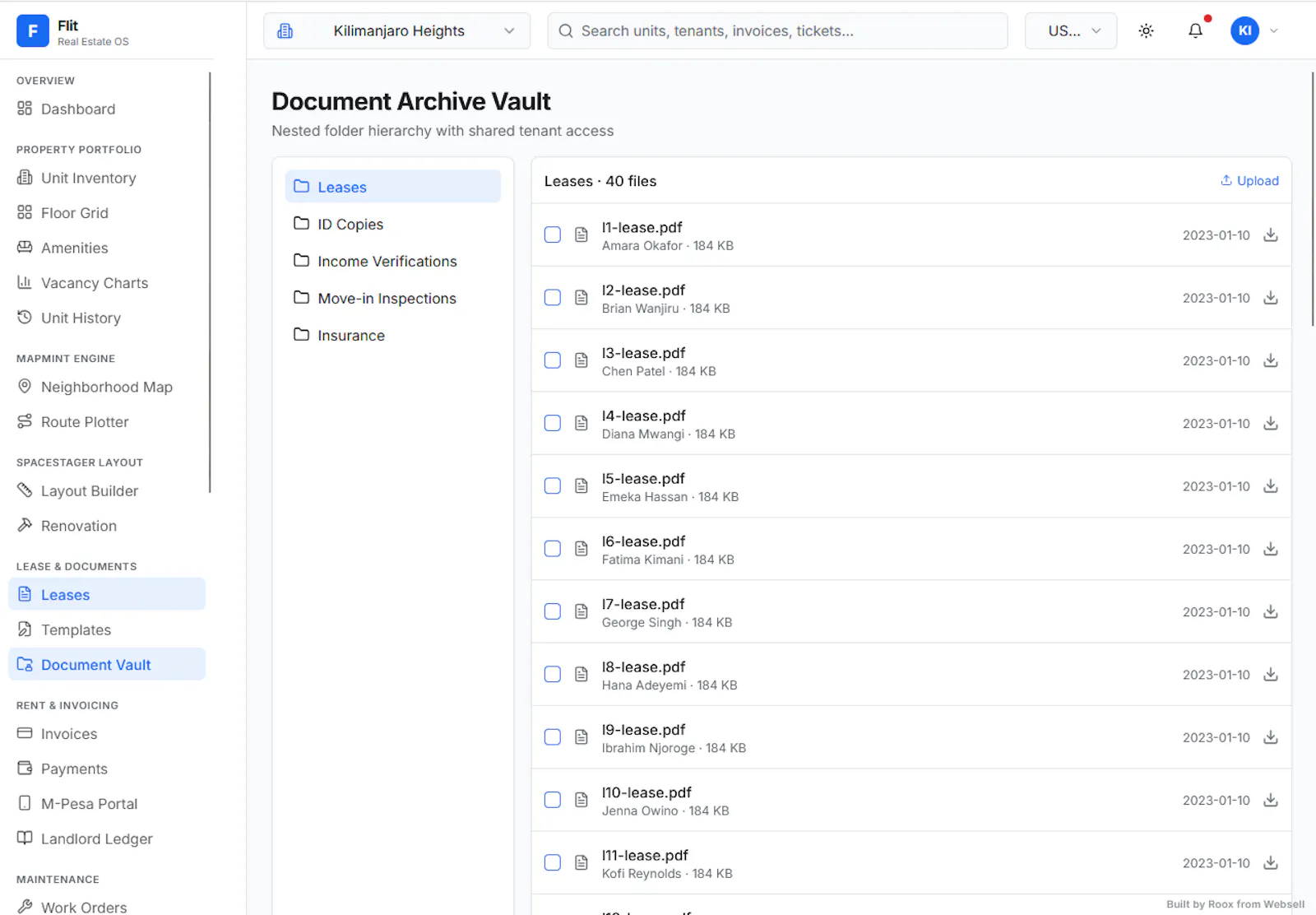Open the Kilimanjaro Heights property dropdown
The width and height of the screenshot is (1316, 915).
point(396,31)
